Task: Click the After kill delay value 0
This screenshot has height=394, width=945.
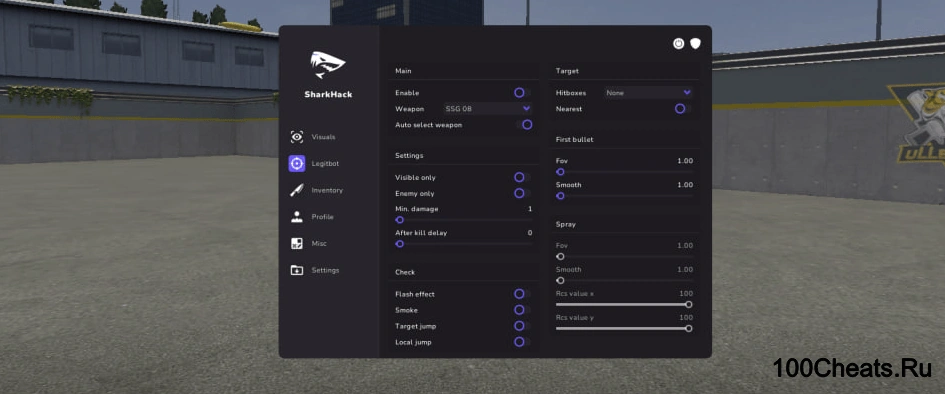Action: tap(530, 233)
